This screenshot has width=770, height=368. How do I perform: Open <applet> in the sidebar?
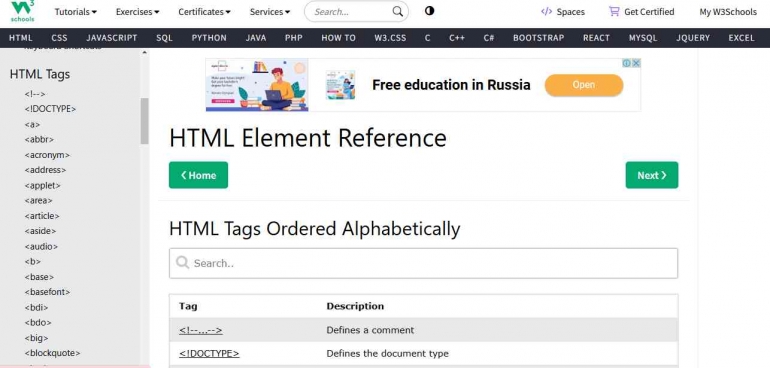click(x=42, y=185)
